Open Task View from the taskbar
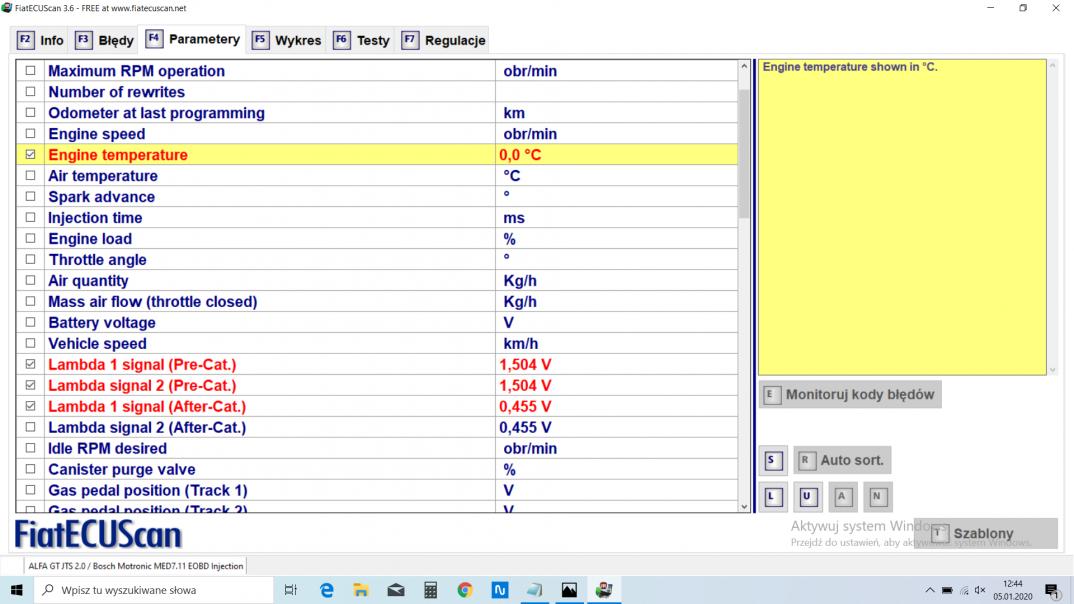Image resolution: width=1074 pixels, height=604 pixels. click(x=290, y=590)
